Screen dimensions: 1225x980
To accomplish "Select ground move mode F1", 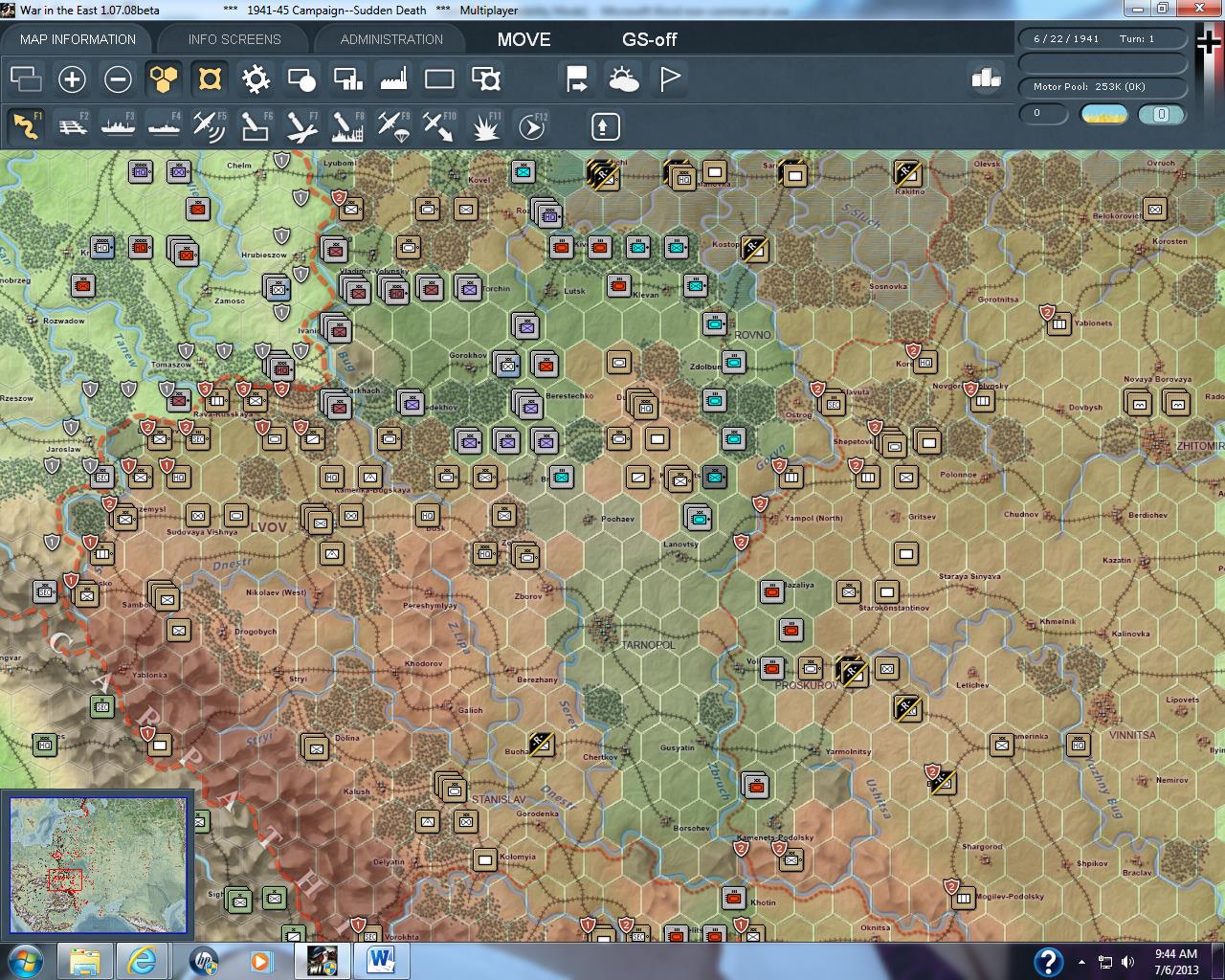I will click(x=26, y=126).
